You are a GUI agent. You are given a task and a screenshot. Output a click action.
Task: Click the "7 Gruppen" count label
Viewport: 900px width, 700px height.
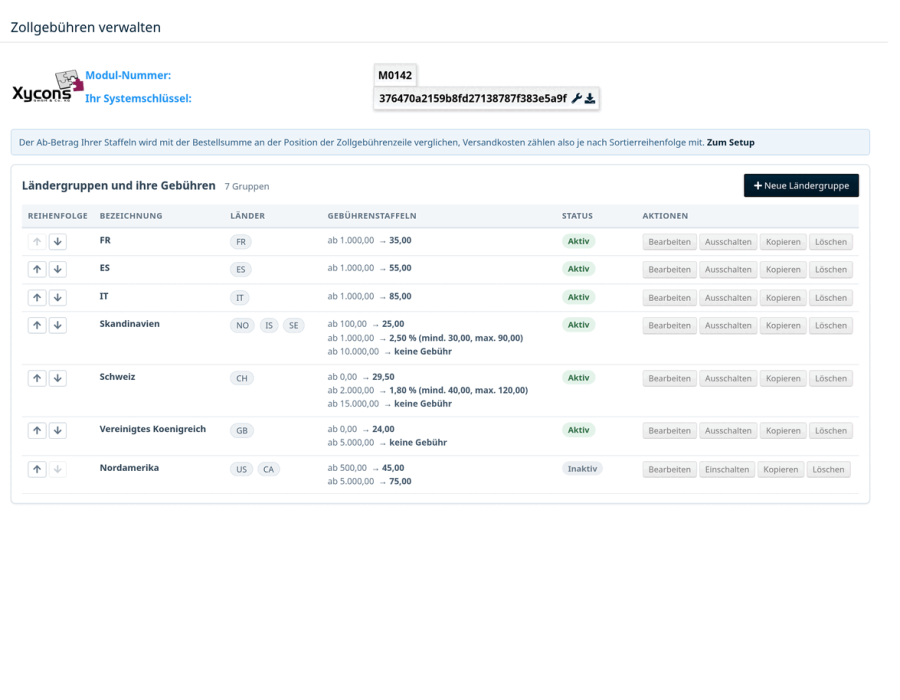[247, 186]
